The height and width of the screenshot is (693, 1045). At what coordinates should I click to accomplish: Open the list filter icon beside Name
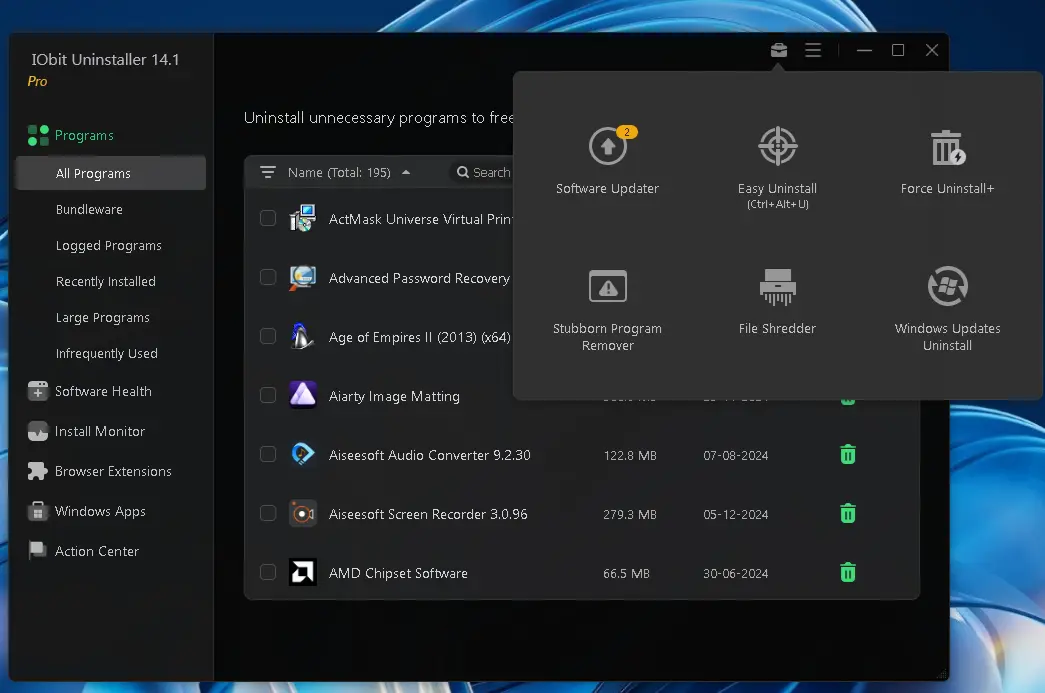[267, 172]
